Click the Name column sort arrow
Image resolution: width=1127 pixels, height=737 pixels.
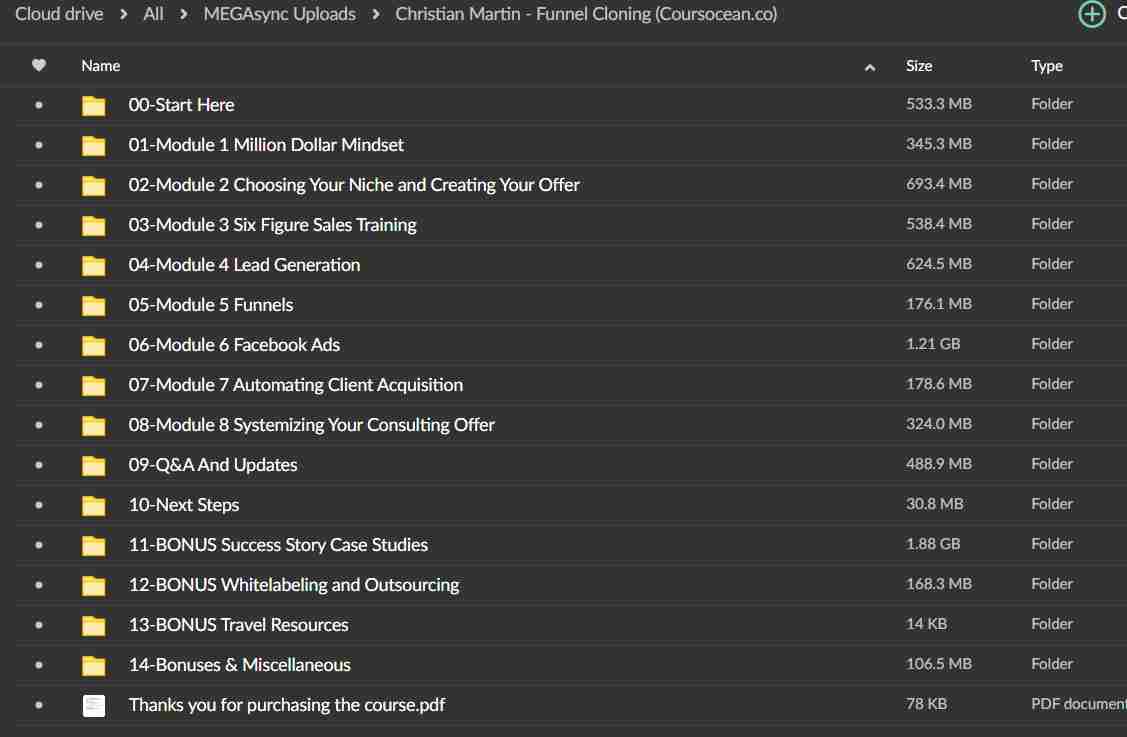tap(870, 67)
